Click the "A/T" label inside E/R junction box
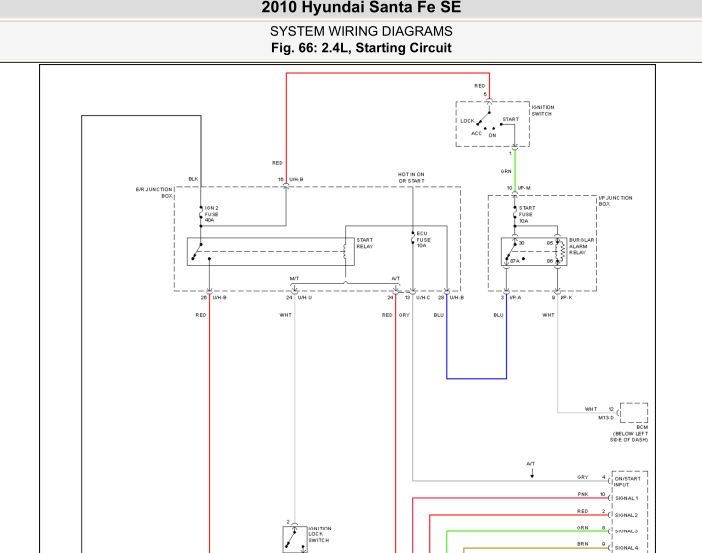The image size is (702, 553). click(x=395, y=279)
